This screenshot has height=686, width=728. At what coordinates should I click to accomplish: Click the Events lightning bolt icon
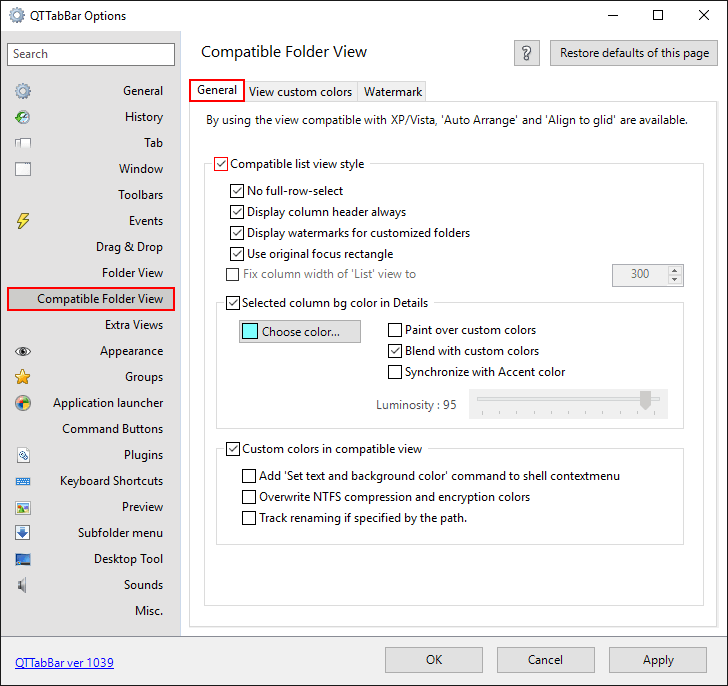click(x=23, y=221)
